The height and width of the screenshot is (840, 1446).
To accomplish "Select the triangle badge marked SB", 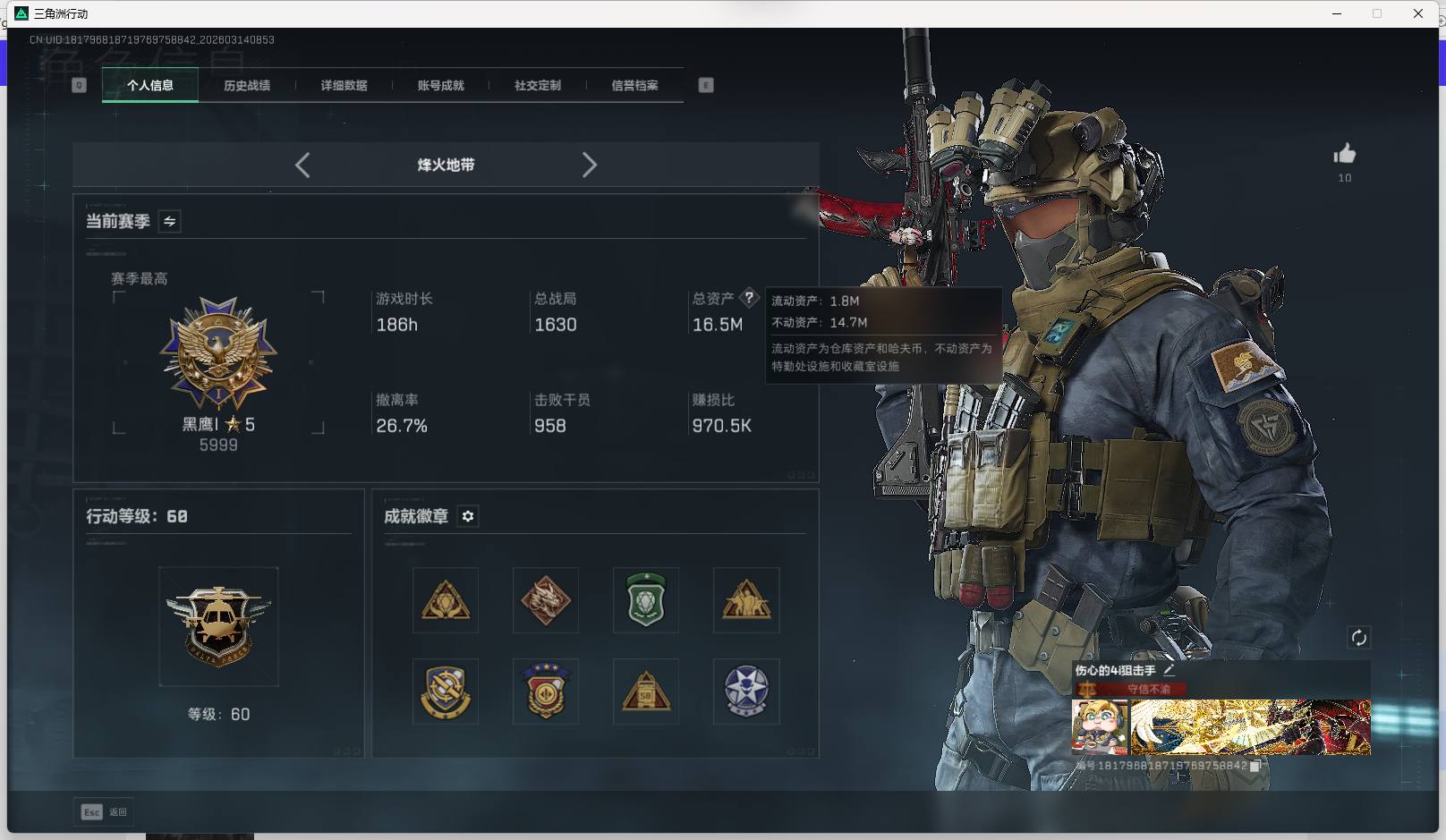I will pyautogui.click(x=646, y=692).
